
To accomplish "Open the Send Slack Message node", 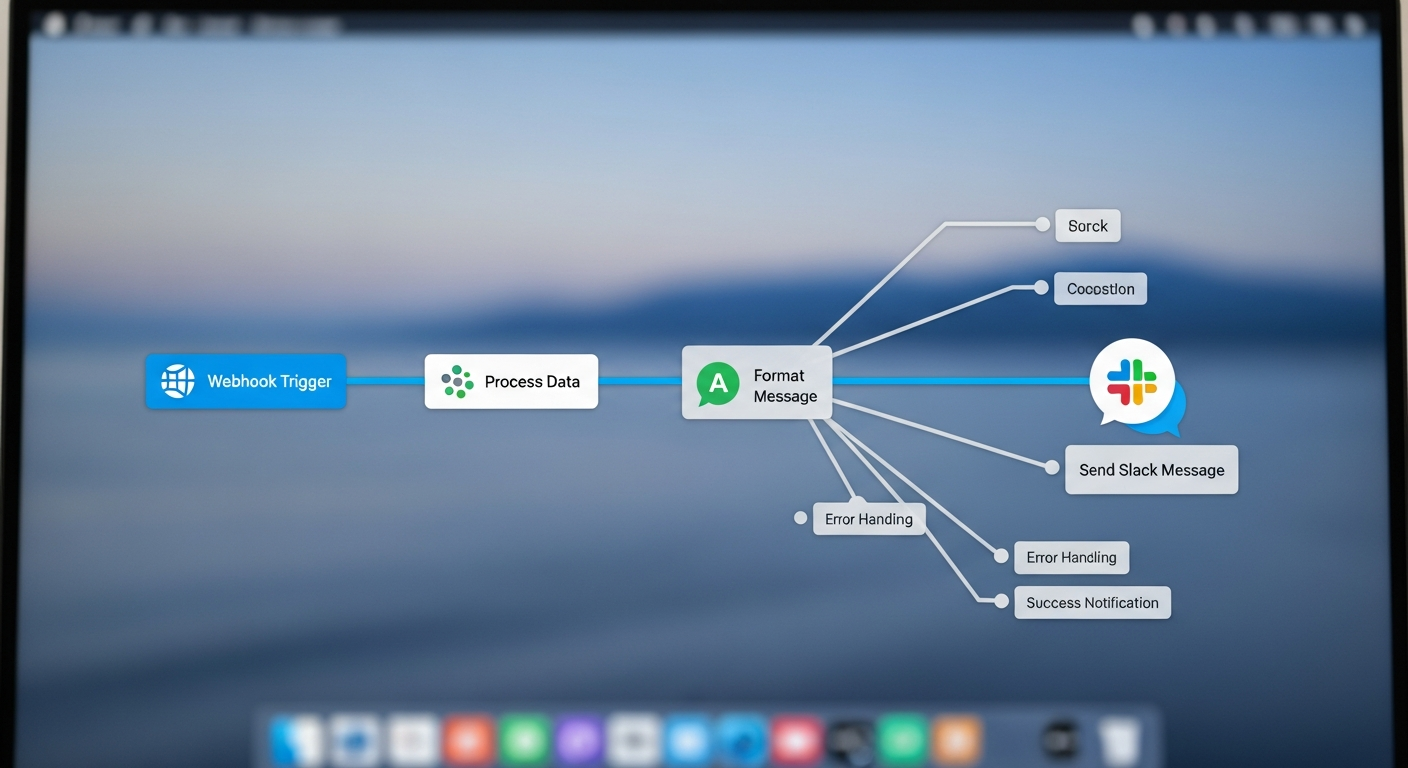I will click(1151, 470).
